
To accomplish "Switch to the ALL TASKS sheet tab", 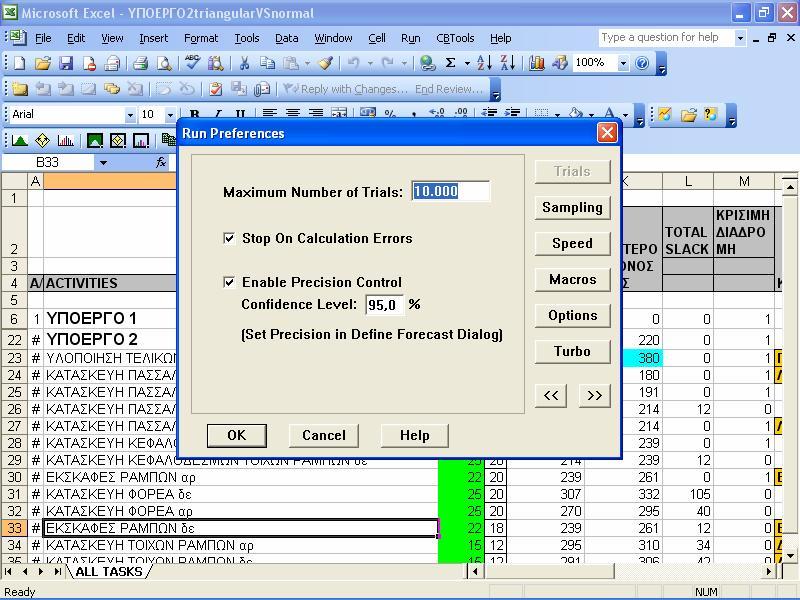I will (x=109, y=571).
